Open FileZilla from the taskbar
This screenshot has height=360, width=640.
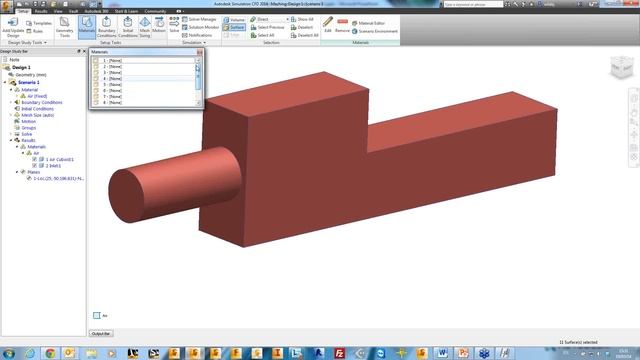click(339, 353)
